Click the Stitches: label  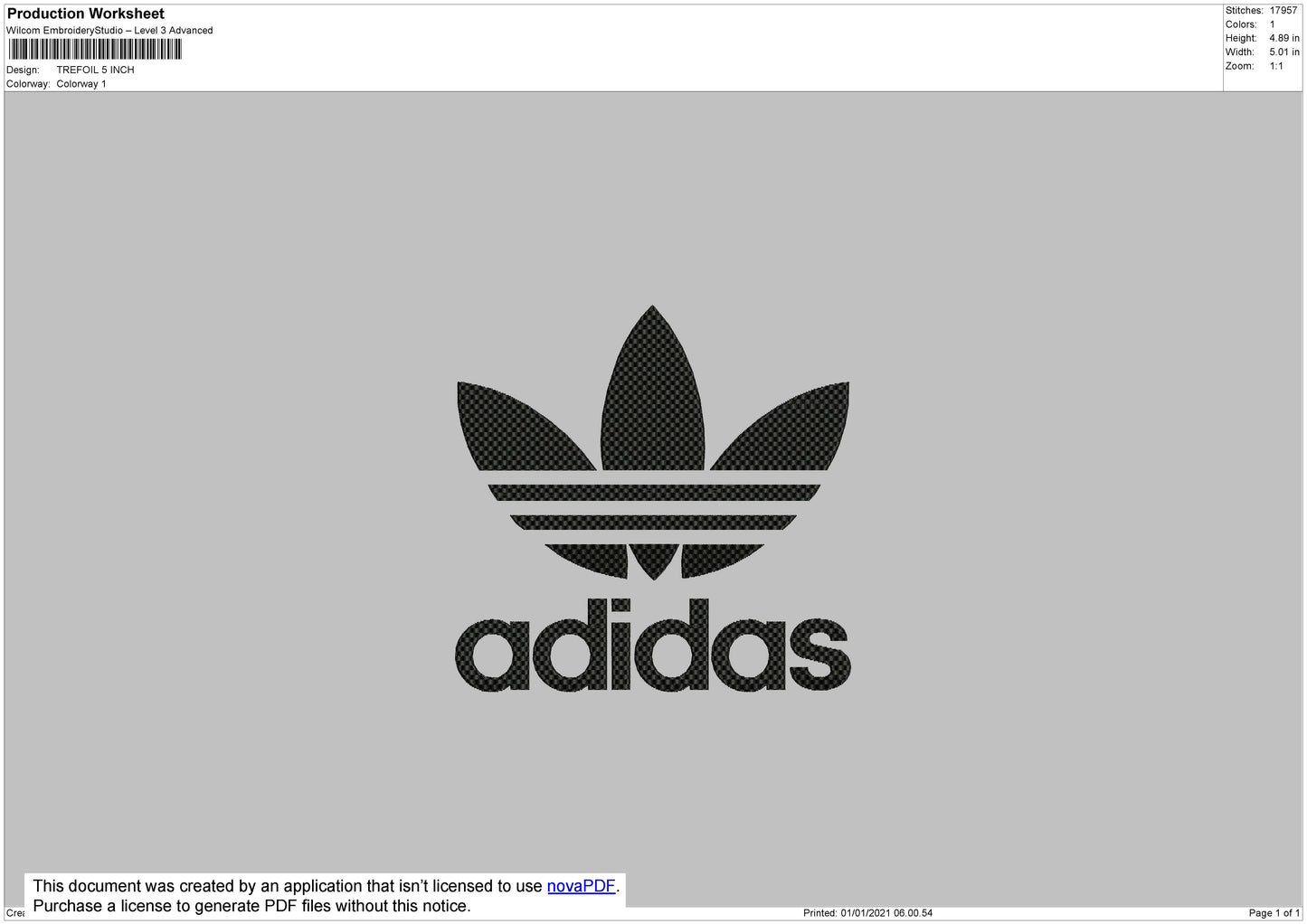1244,11
